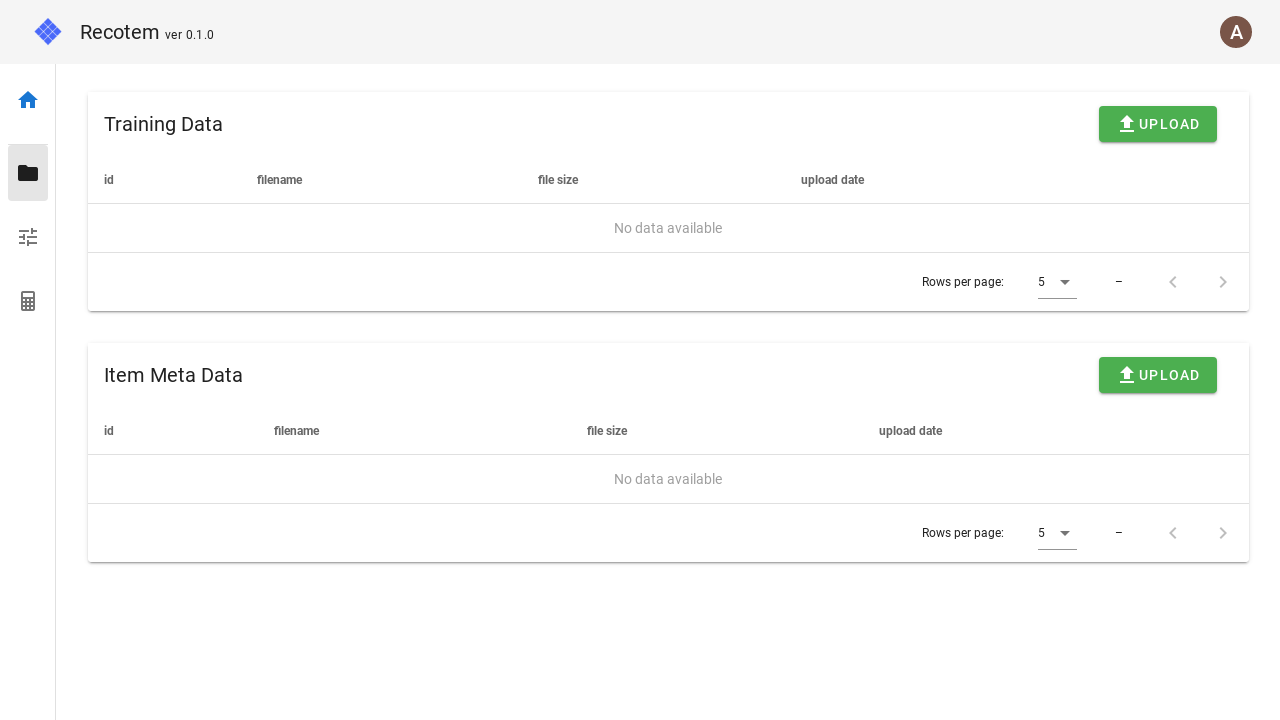Expand Item Meta Data rows per page dropdown
Viewport: 1280px width, 720px height.
[x=1056, y=533]
